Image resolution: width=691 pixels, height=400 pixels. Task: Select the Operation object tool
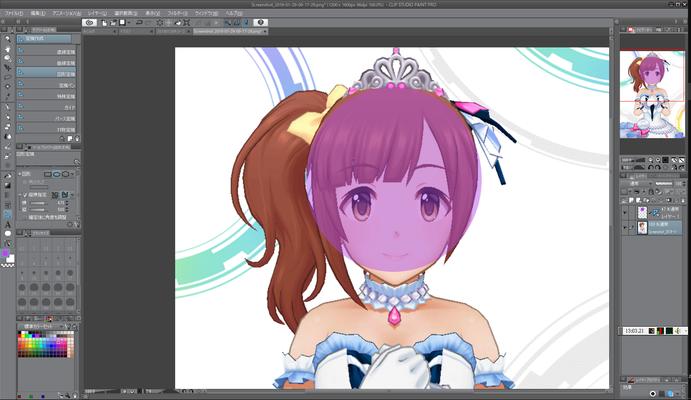coord(7,58)
